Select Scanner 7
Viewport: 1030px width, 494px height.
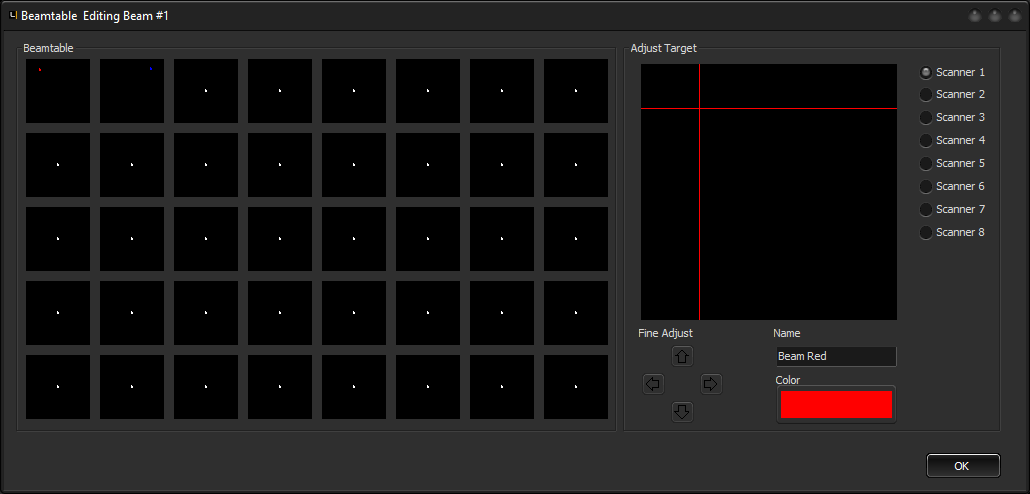(x=926, y=209)
